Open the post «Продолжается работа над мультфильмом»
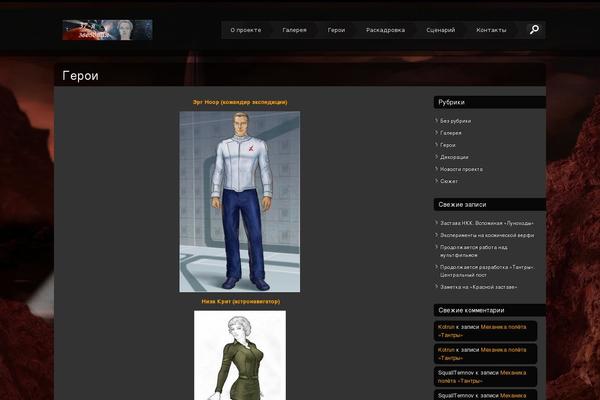Screen dimensions: 600x400 point(474,251)
